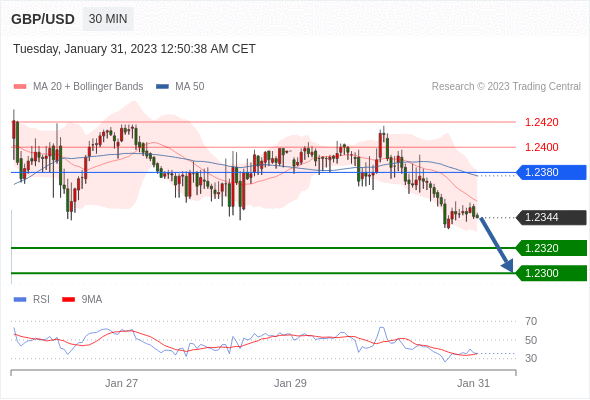Viewport: 590px width, 400px height.
Task: Click the 9MA legend label
Action: [92, 300]
